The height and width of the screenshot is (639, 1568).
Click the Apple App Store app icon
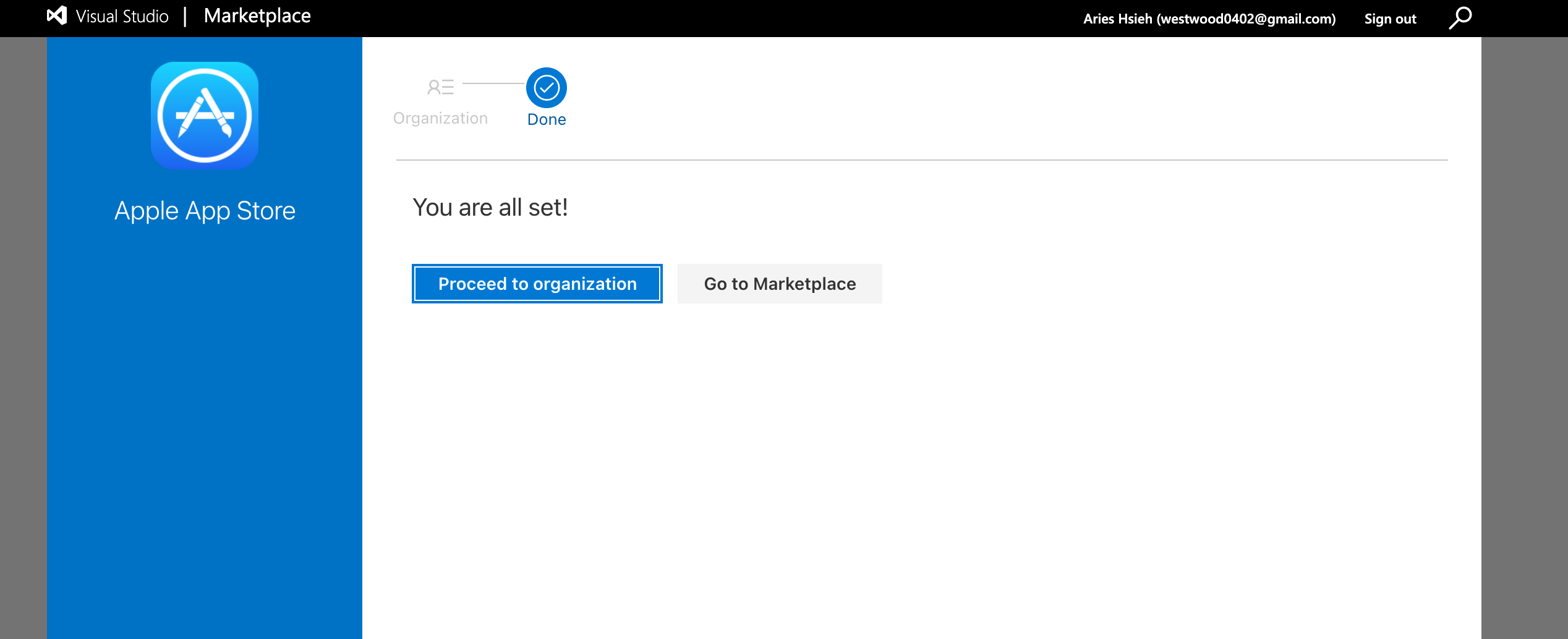[205, 116]
